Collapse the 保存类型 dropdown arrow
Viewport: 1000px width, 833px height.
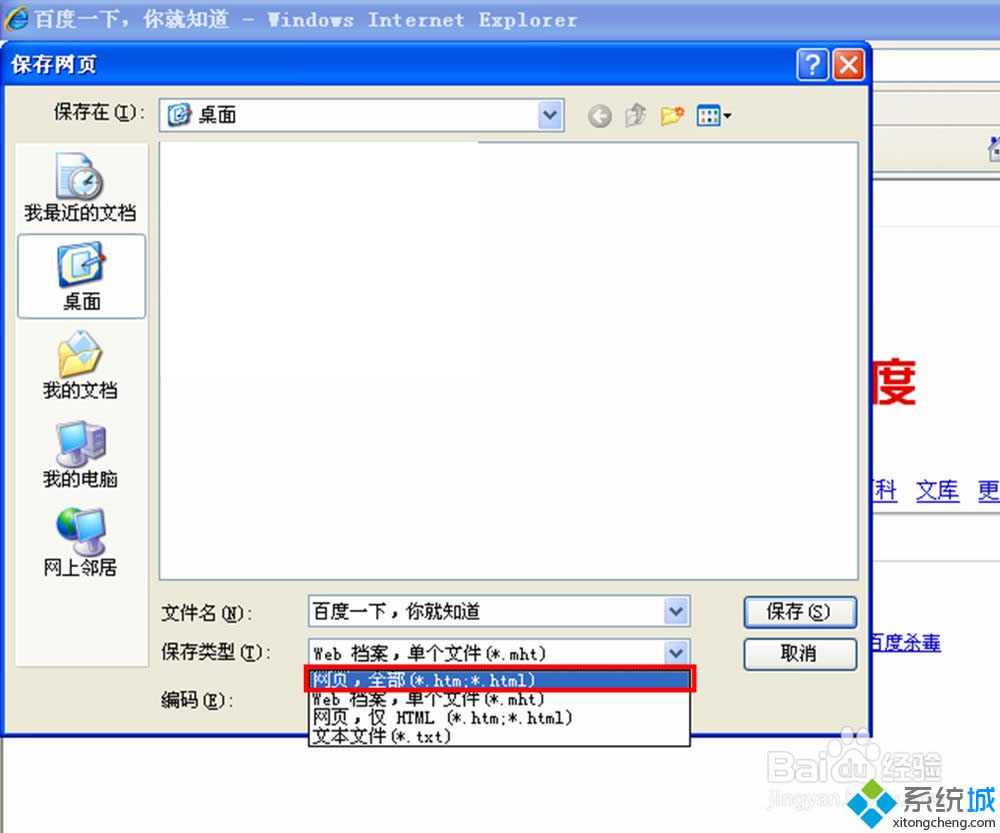click(676, 653)
